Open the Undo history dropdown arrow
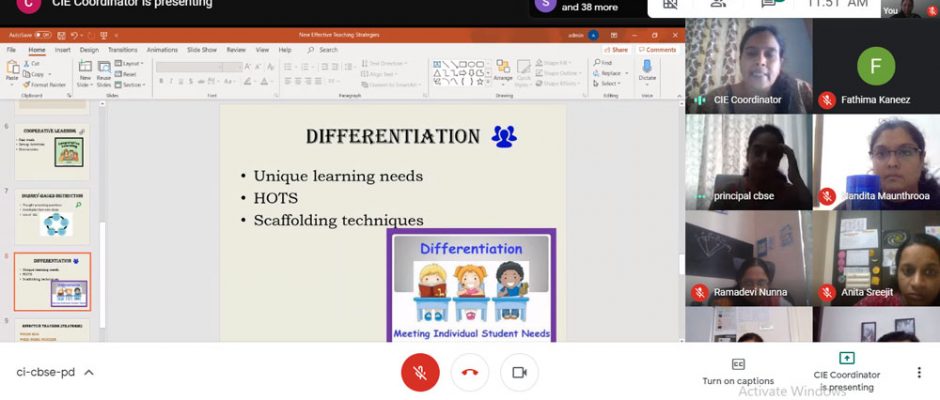 click(82, 35)
